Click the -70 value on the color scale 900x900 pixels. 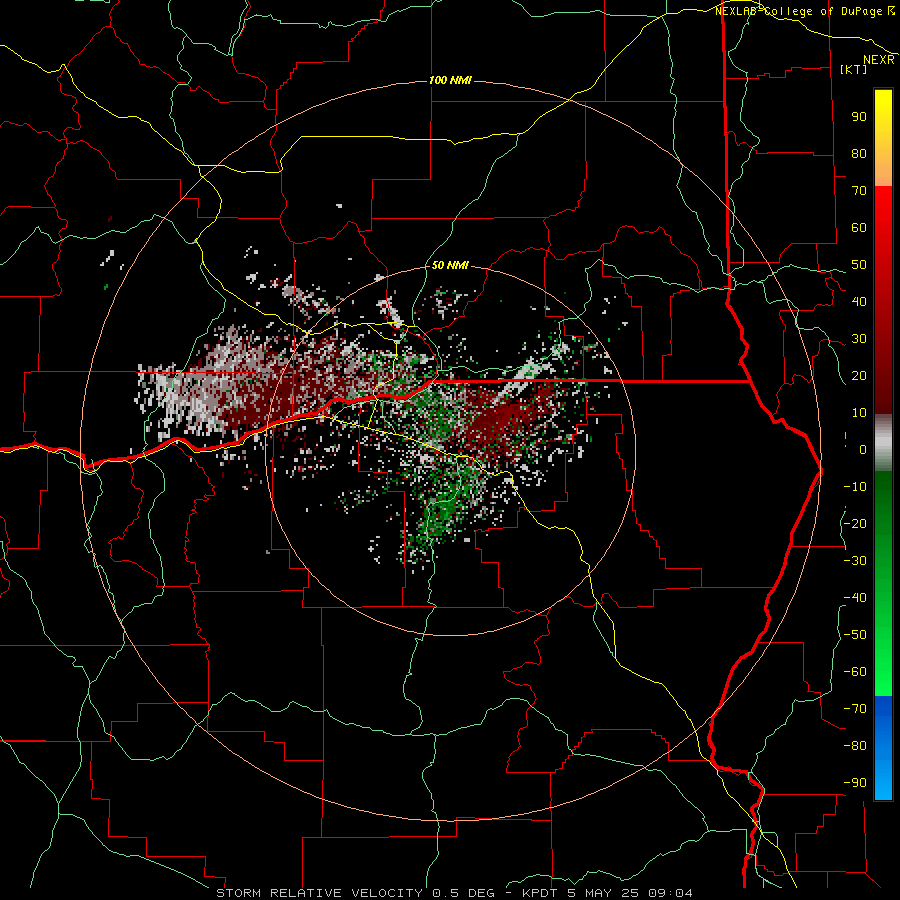click(x=855, y=709)
